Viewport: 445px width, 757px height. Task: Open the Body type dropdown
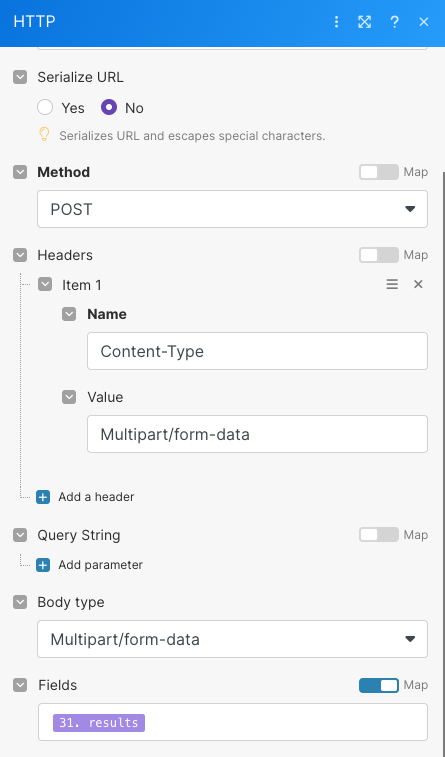coord(233,639)
